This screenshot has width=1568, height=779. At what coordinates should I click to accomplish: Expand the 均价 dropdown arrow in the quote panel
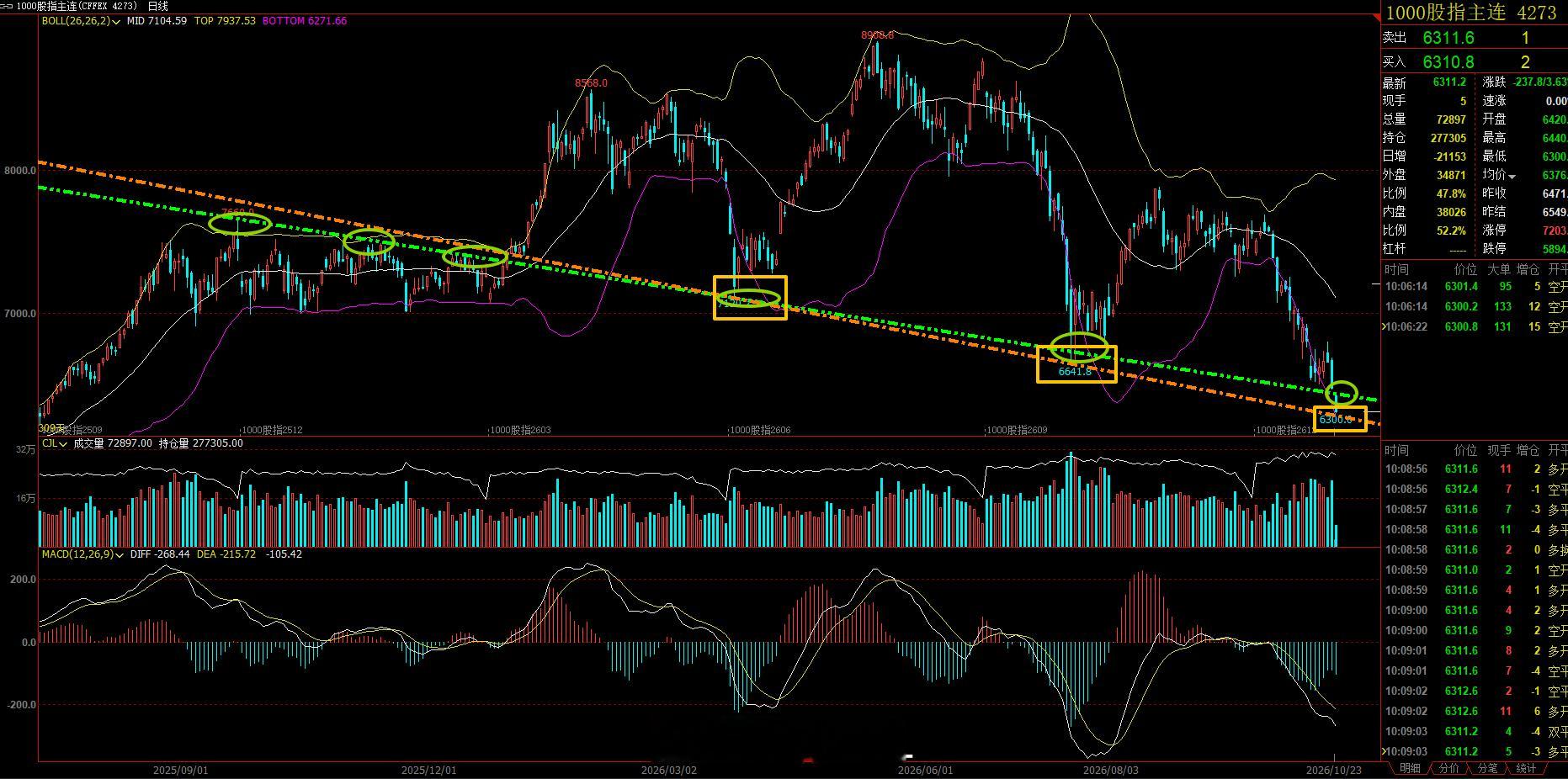(x=1512, y=176)
